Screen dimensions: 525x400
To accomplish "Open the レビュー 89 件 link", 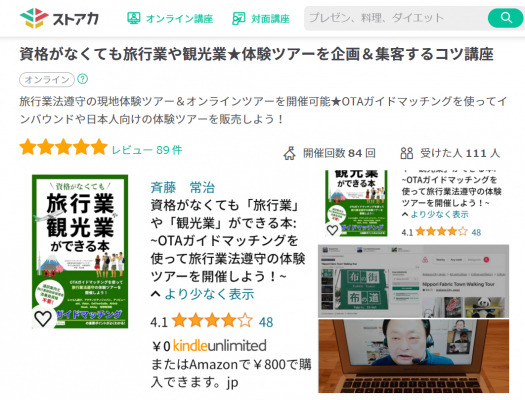I will 147,150.
